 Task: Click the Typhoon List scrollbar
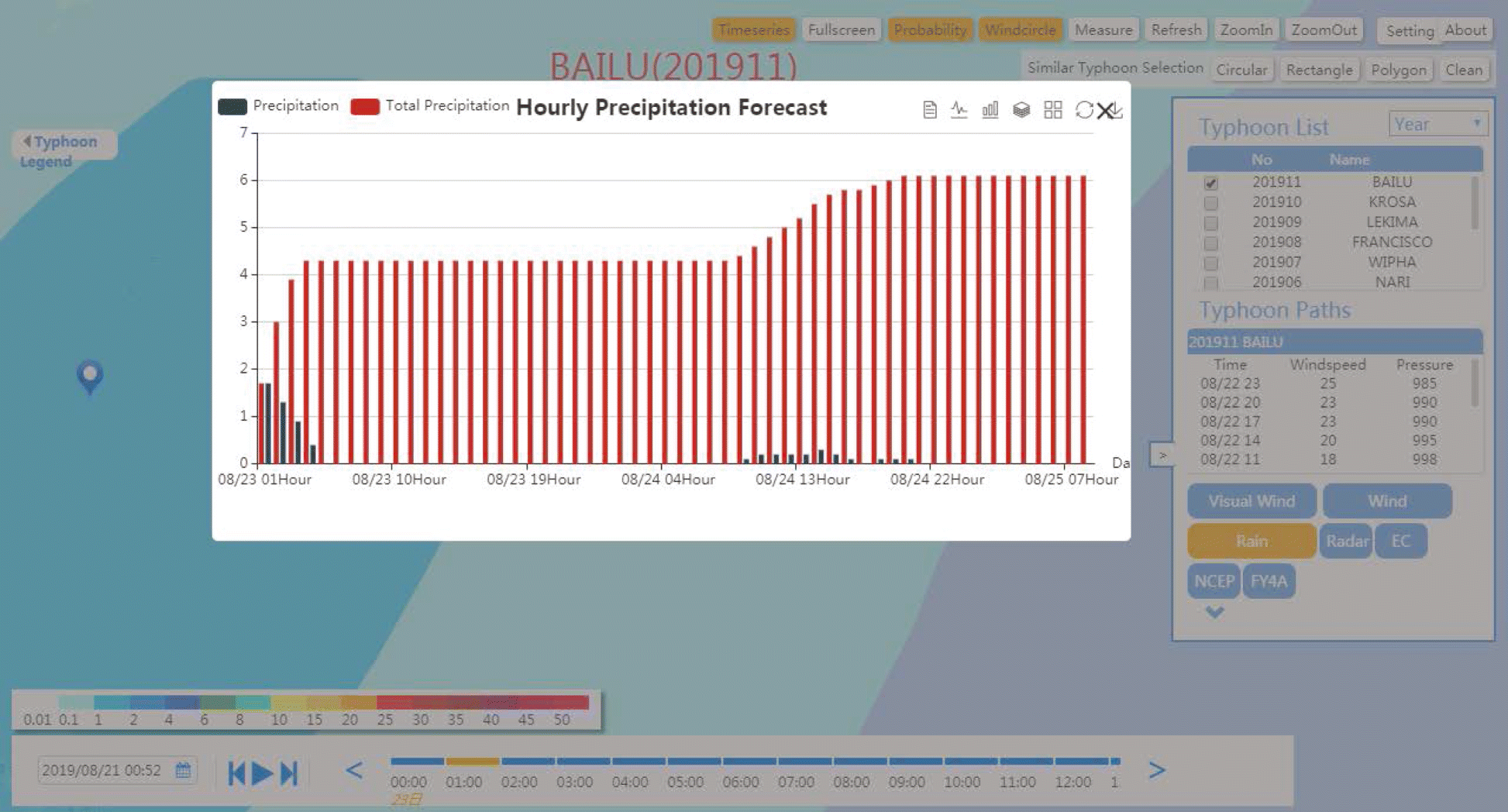point(1474,203)
